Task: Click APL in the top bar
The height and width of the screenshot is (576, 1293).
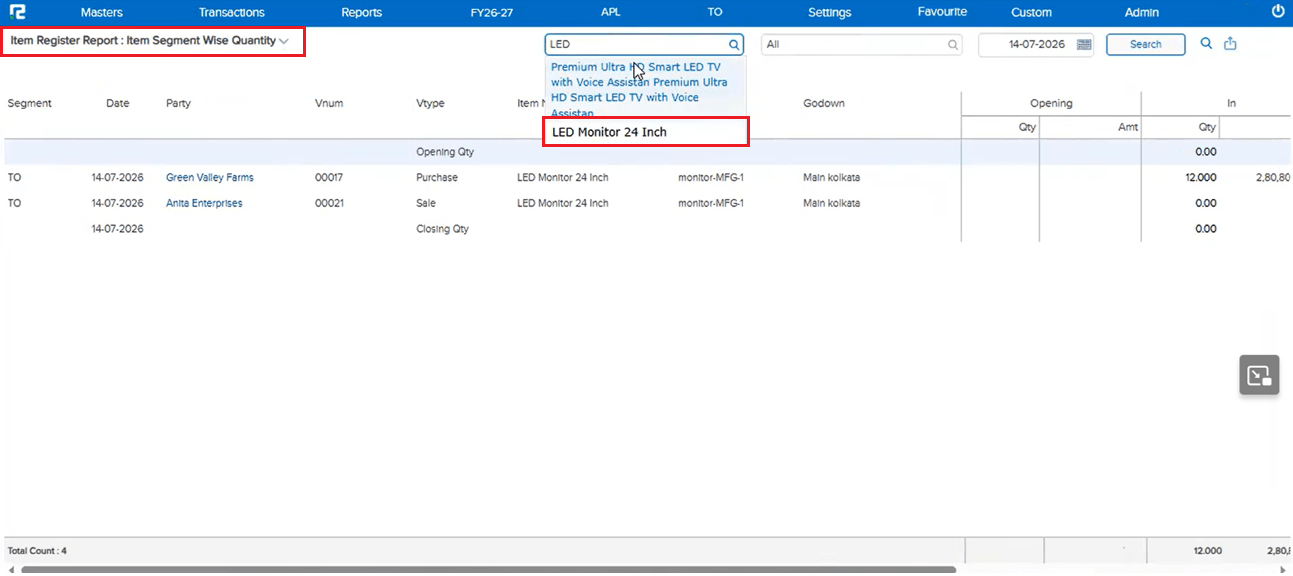Action: tap(610, 13)
